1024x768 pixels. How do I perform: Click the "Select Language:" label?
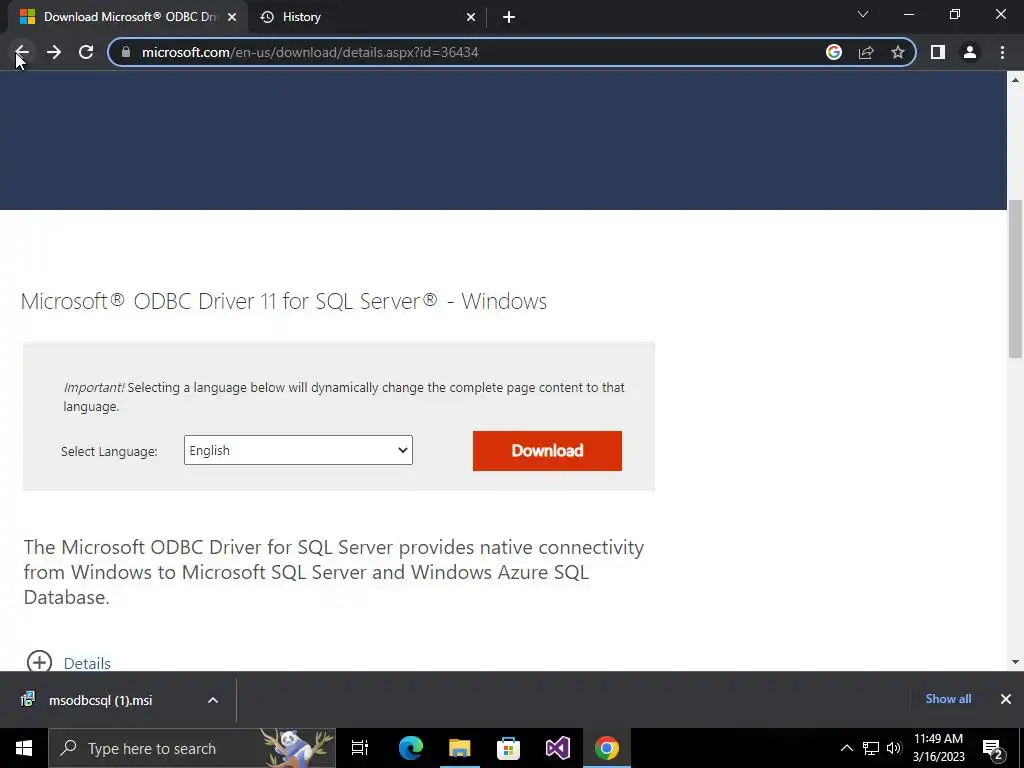pos(109,451)
